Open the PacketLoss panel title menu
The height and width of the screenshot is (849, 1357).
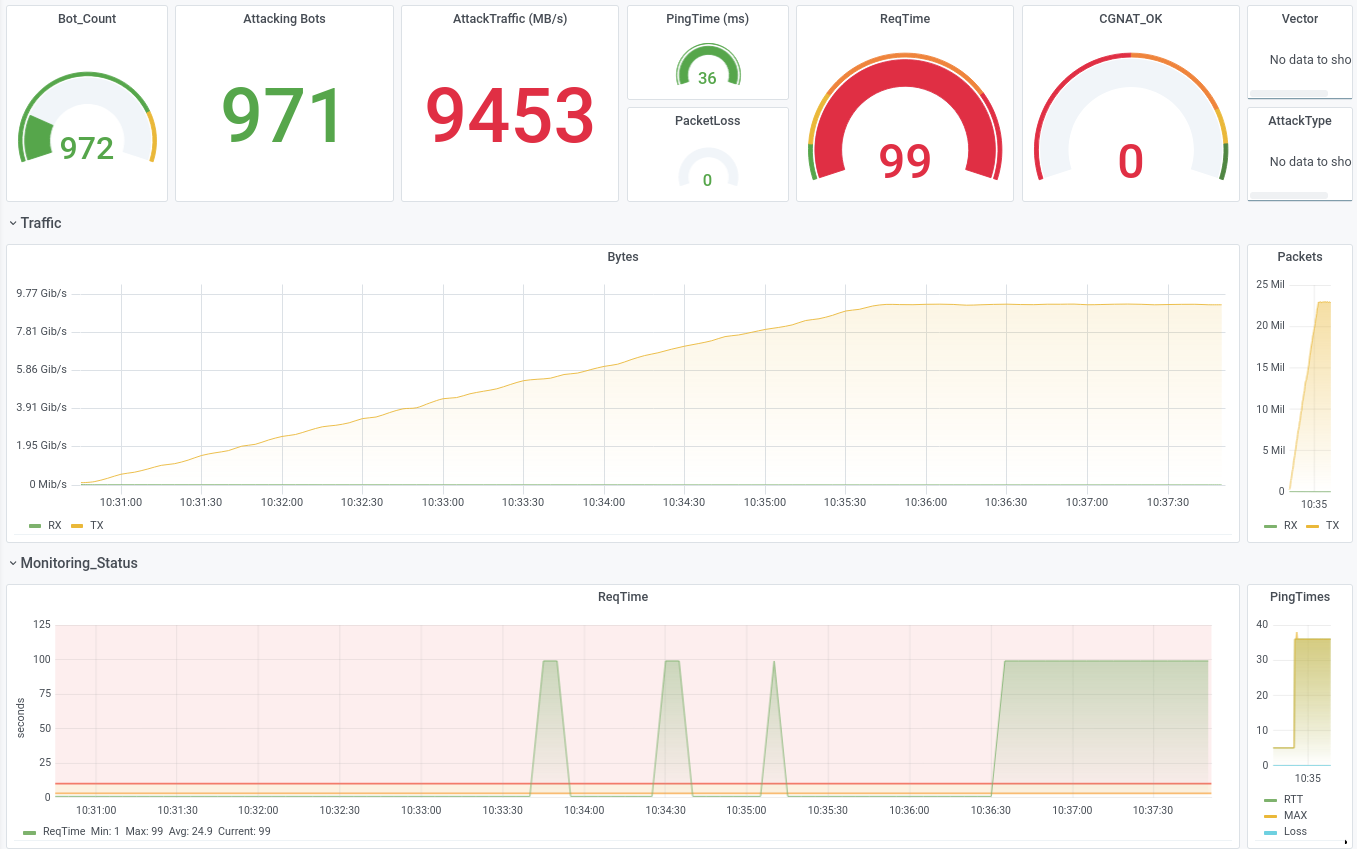coord(707,121)
